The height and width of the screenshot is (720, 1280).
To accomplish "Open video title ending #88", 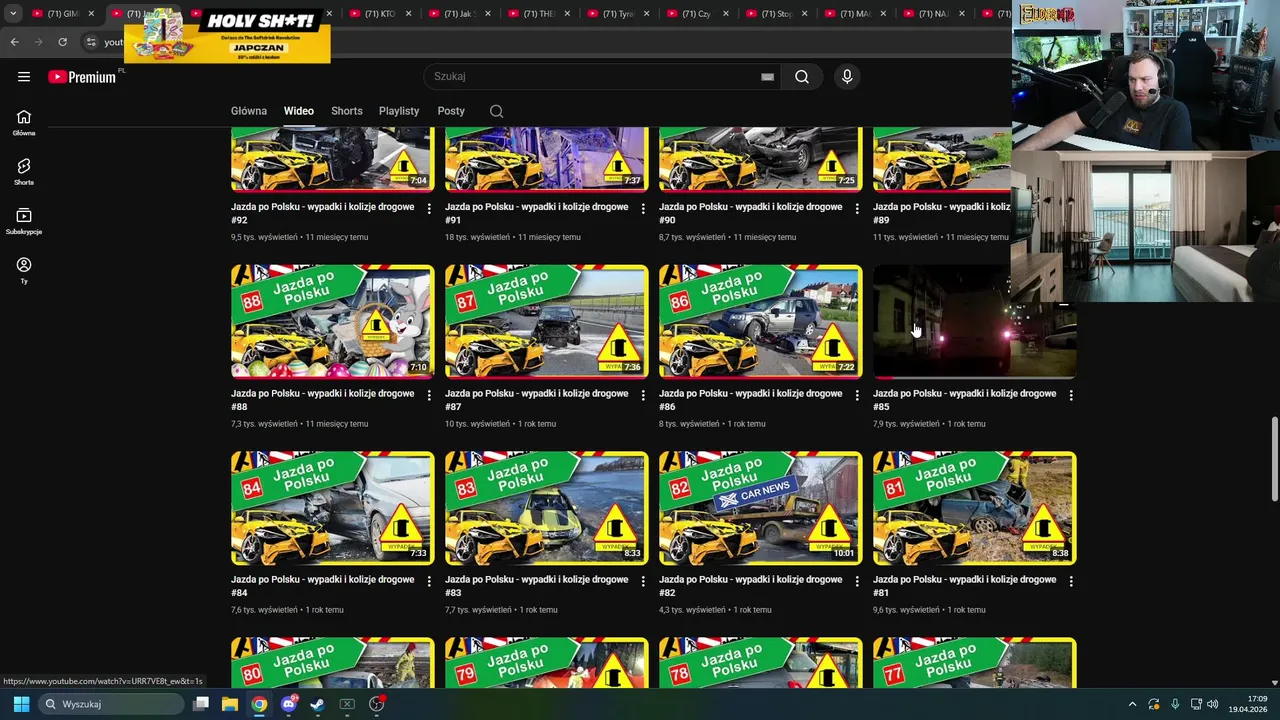I will pyautogui.click(x=322, y=400).
